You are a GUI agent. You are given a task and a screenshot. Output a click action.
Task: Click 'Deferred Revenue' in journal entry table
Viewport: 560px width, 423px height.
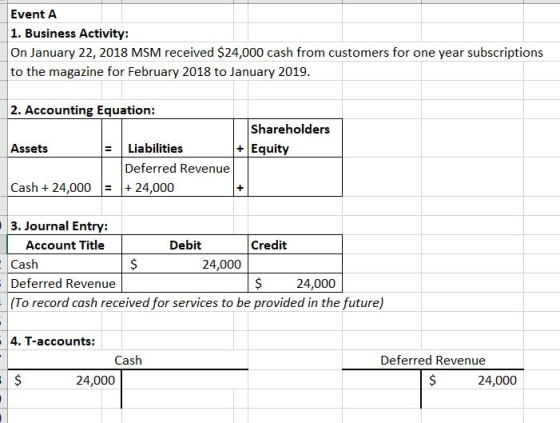tap(65, 284)
